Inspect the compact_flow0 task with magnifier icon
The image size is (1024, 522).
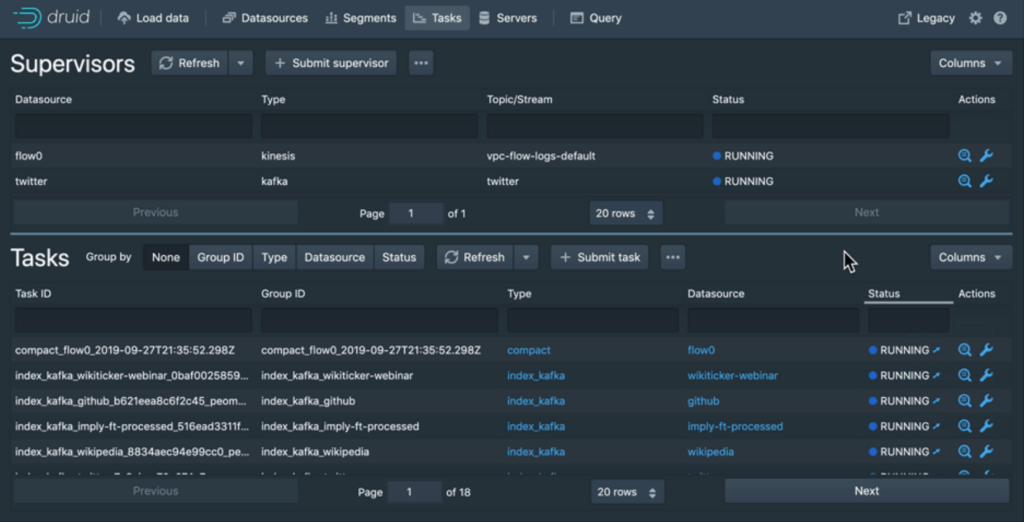click(x=965, y=350)
